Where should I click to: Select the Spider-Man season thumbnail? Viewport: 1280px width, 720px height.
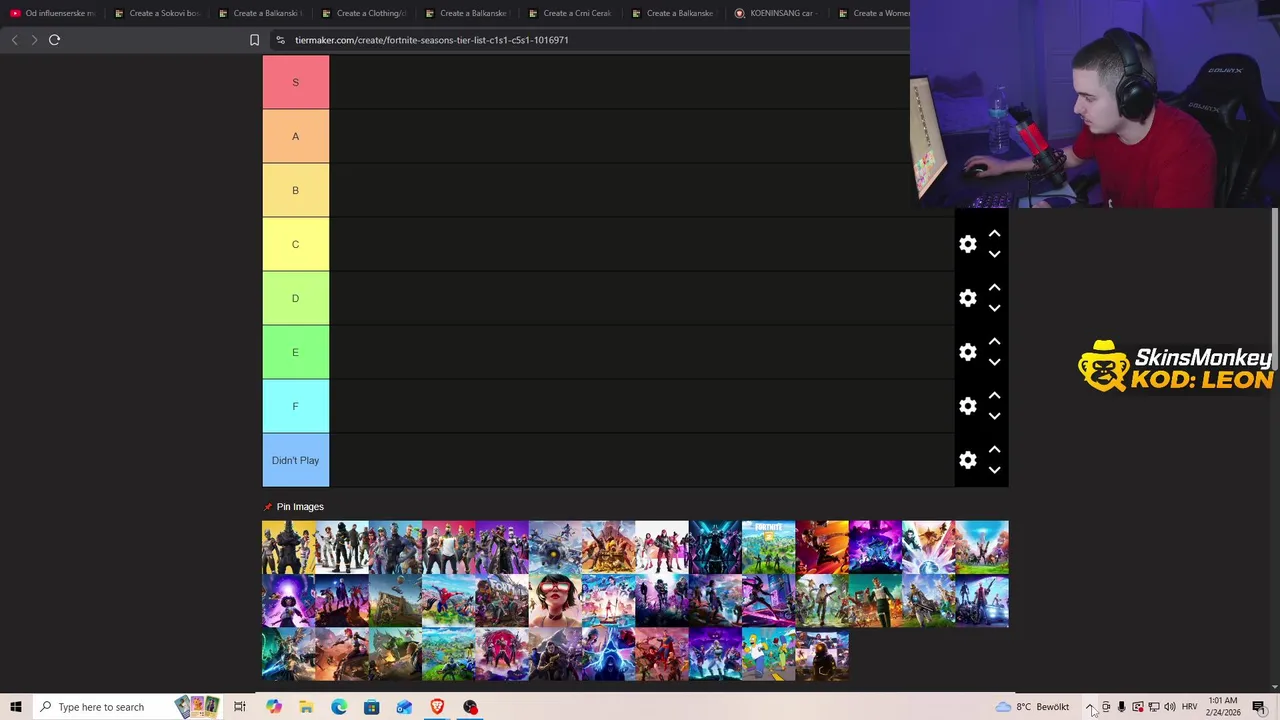point(448,601)
